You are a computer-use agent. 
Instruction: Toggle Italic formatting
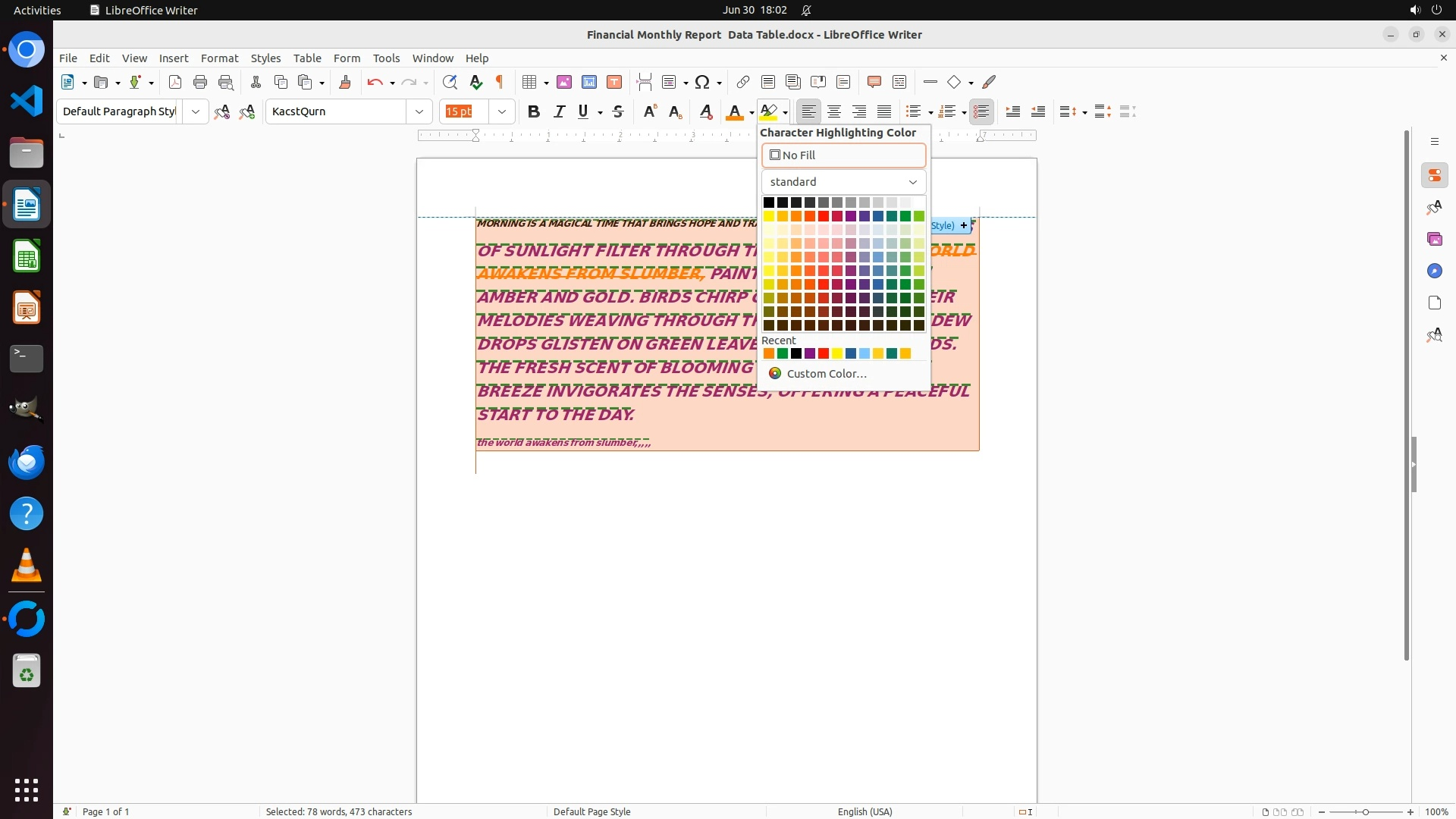[x=560, y=112]
